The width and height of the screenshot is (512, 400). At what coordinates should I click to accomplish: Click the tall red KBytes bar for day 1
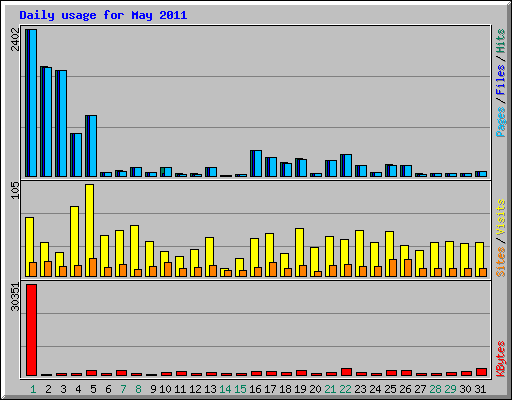(x=32, y=330)
